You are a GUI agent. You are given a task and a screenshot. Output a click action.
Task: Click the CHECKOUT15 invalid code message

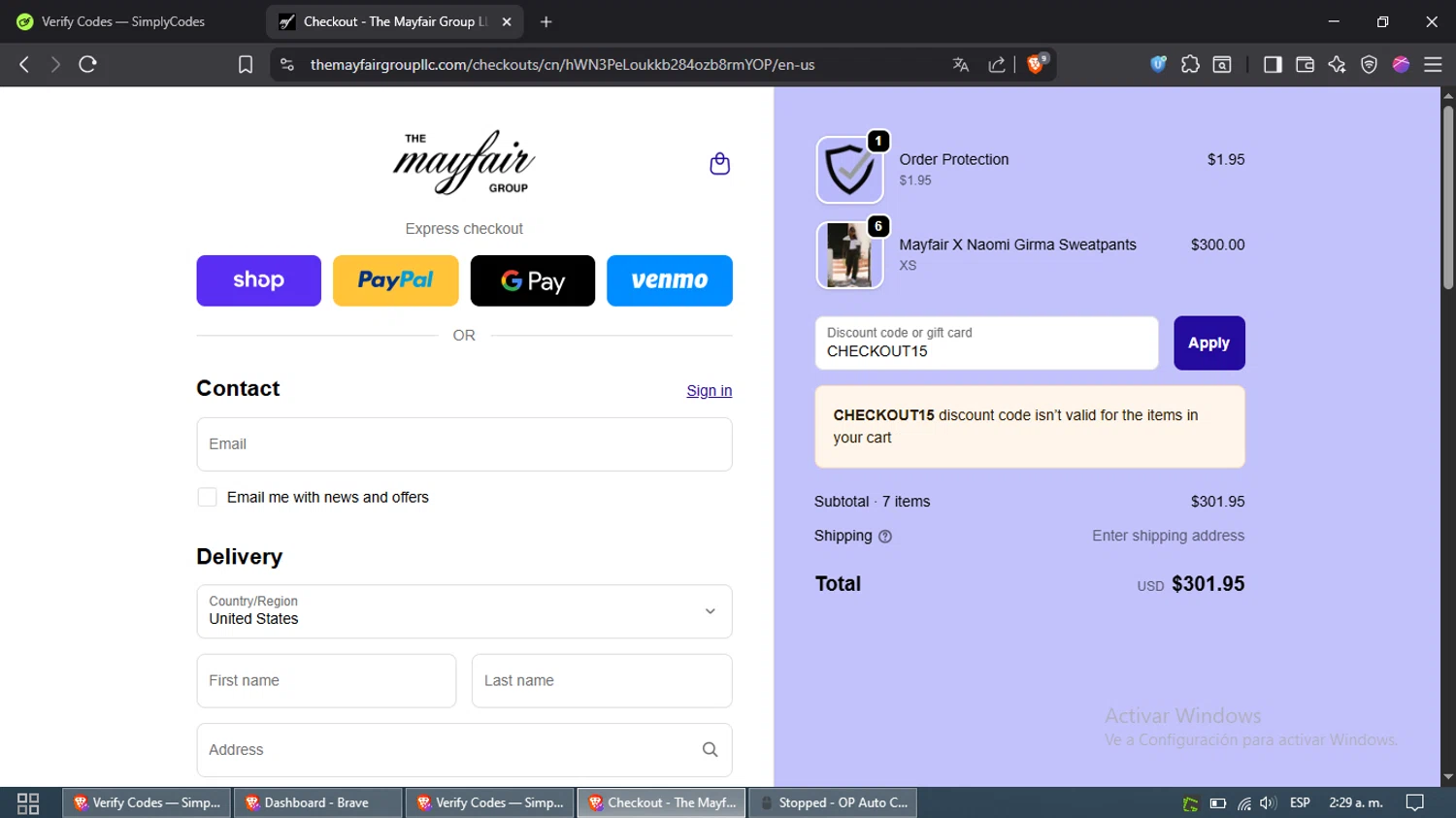click(x=1030, y=427)
